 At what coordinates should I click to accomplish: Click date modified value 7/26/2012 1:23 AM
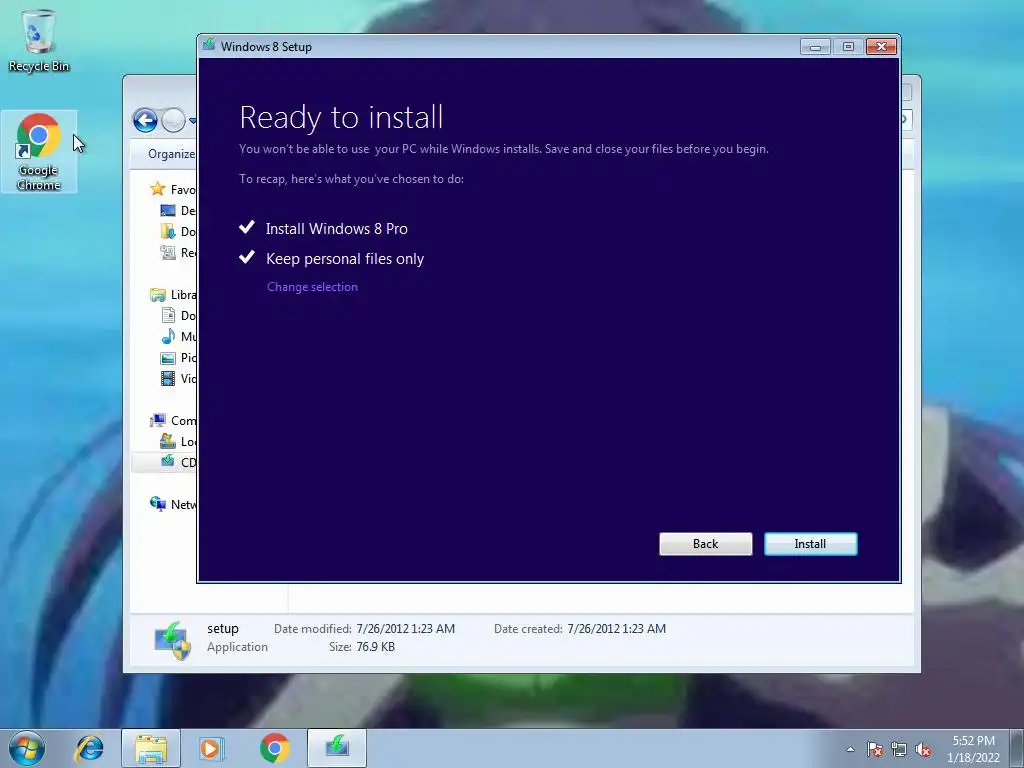[406, 629]
